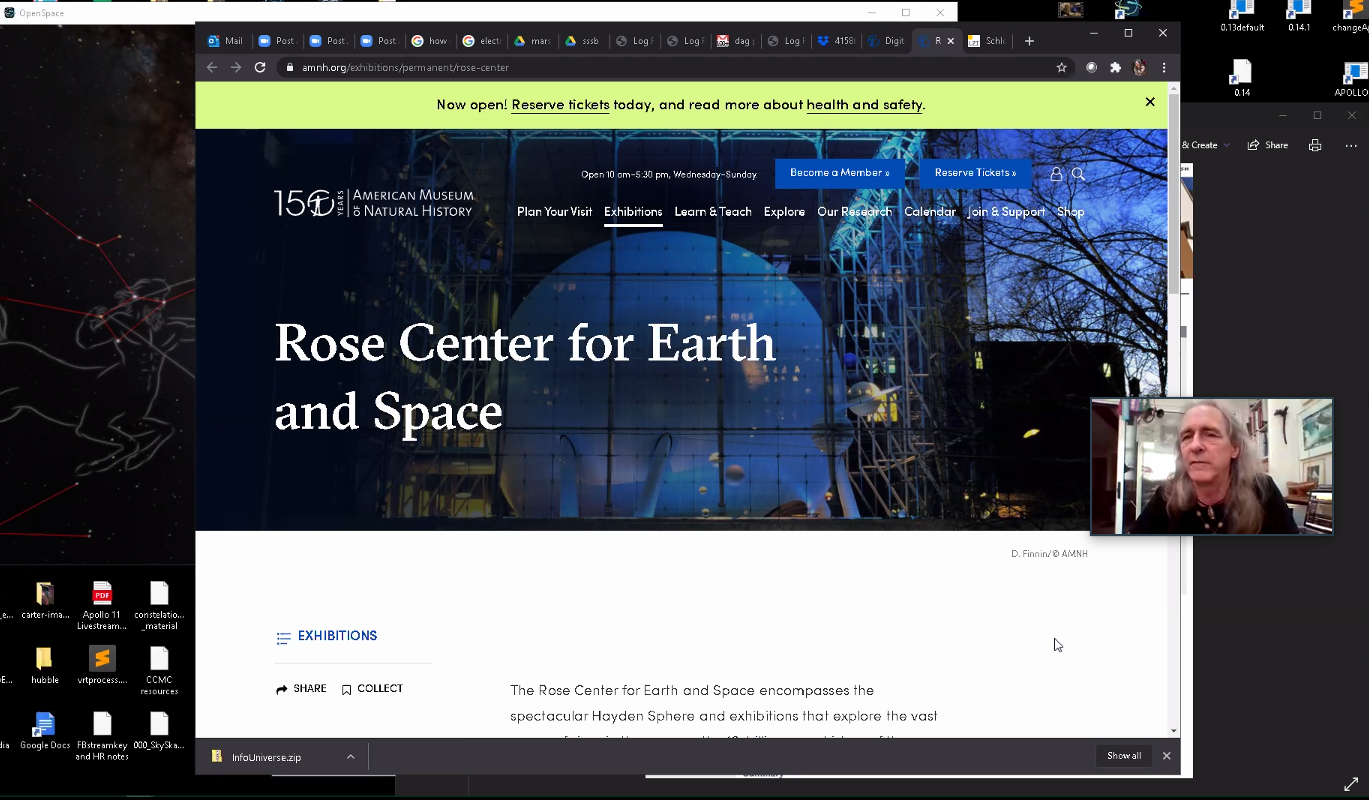Select the FBstreamkey and HR notes file
The height and width of the screenshot is (800, 1369).
[102, 737]
